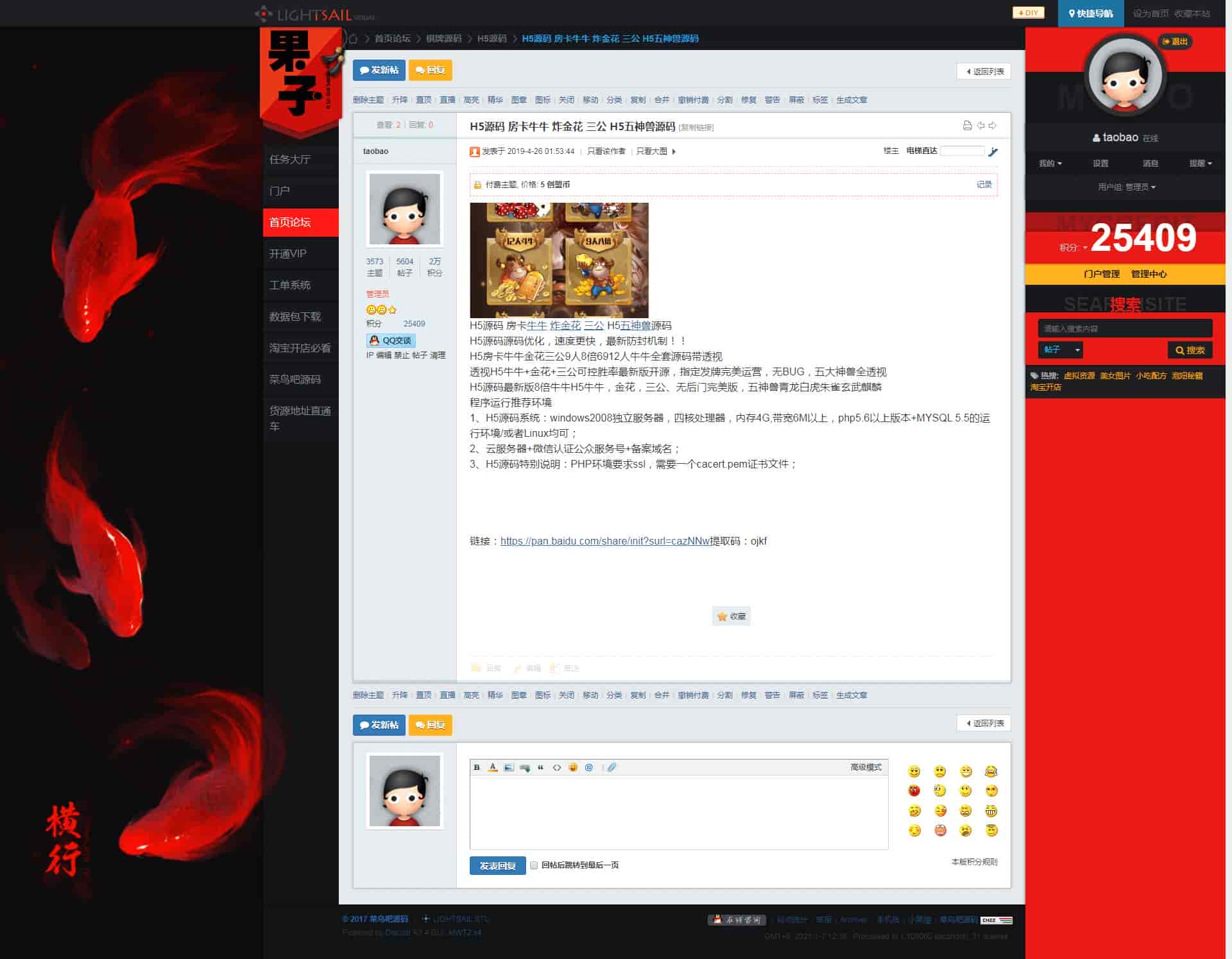This screenshot has height=959, width=1232.
Task: Click the blue 发表回复 submit button
Action: click(x=497, y=866)
